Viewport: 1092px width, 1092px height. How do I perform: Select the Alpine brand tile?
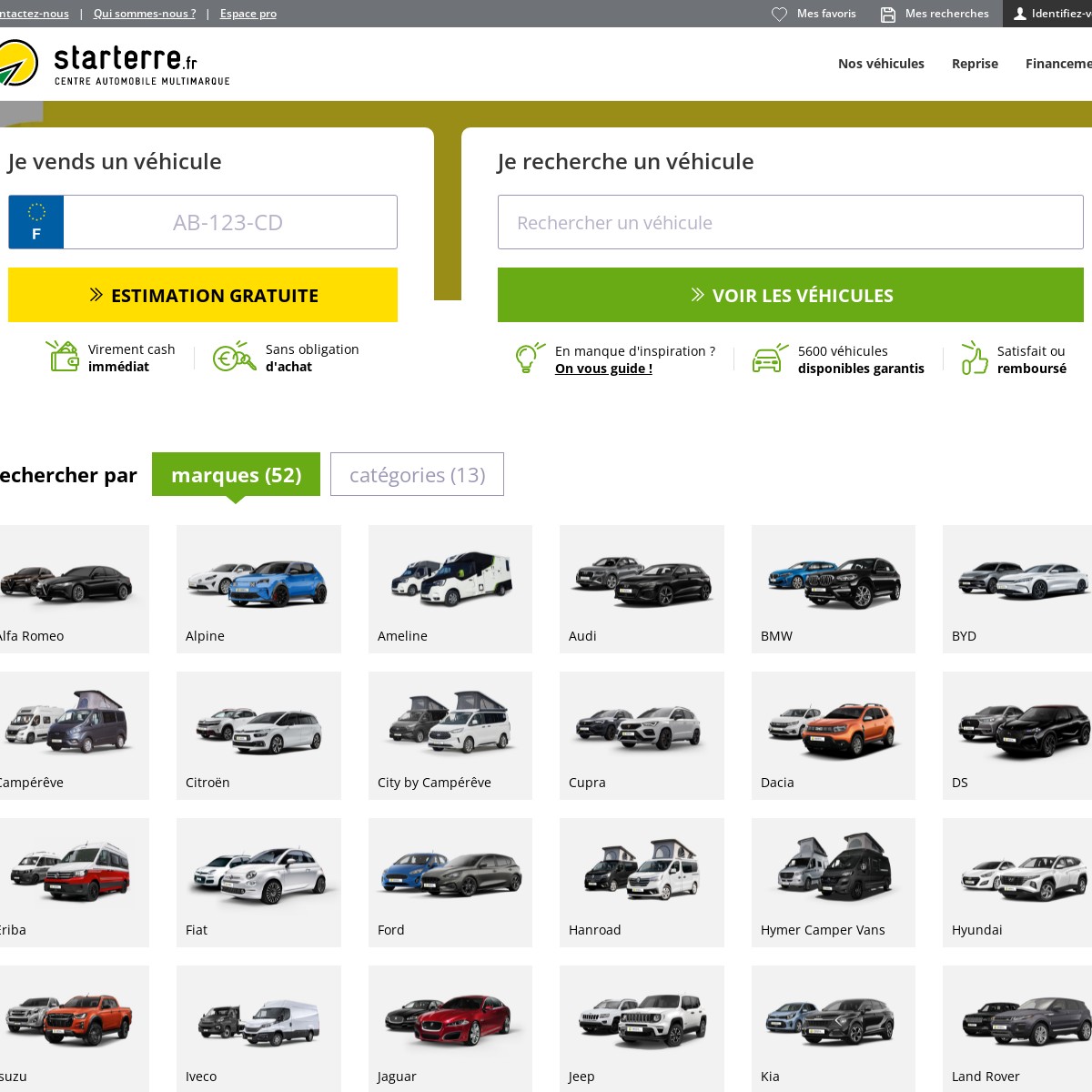tap(258, 589)
